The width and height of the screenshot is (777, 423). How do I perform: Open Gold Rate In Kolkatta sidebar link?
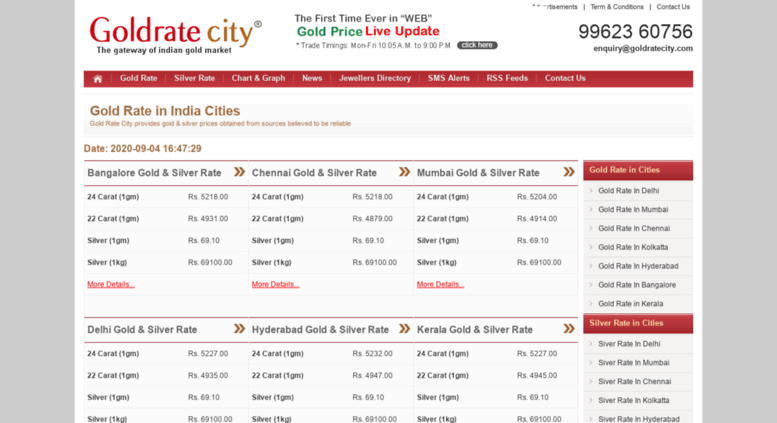point(633,247)
